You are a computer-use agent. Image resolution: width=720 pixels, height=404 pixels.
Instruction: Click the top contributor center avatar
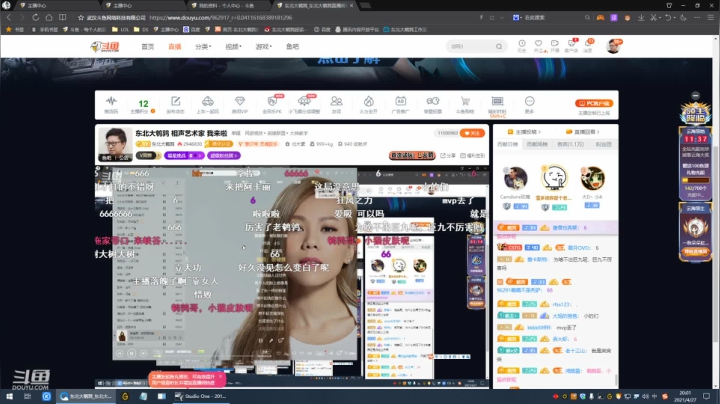pyautogui.click(x=554, y=178)
